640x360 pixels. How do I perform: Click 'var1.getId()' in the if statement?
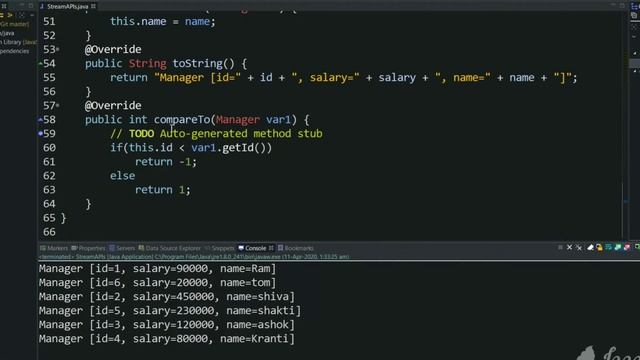click(229, 148)
